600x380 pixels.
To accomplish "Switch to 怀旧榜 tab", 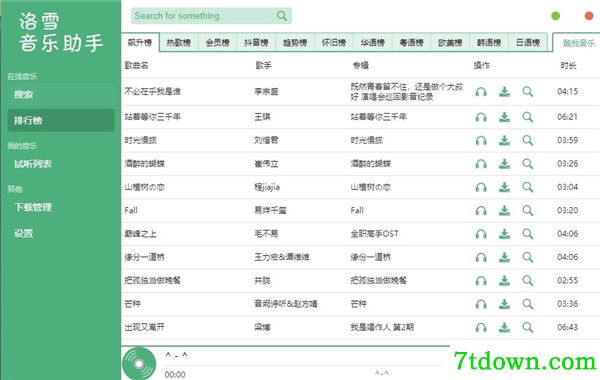I will [334, 42].
